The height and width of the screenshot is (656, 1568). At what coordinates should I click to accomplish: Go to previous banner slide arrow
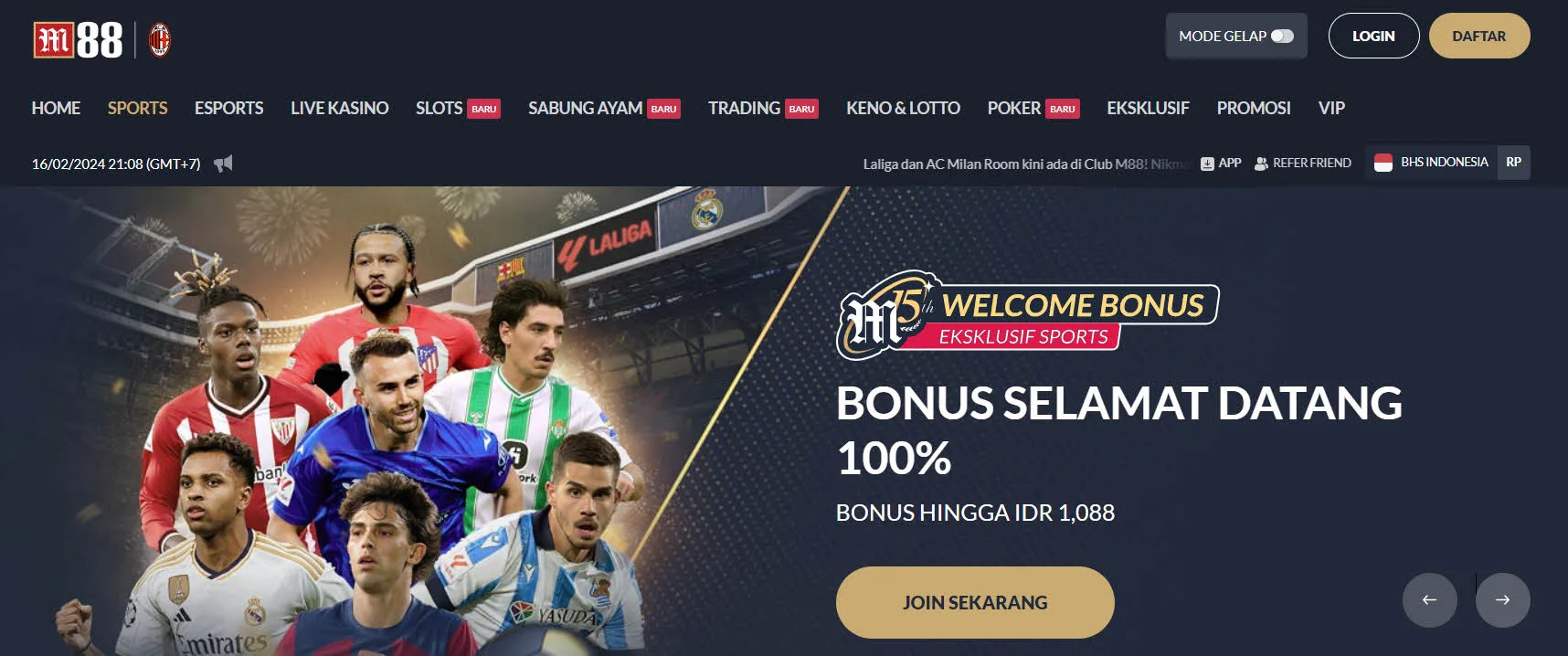point(1430,600)
